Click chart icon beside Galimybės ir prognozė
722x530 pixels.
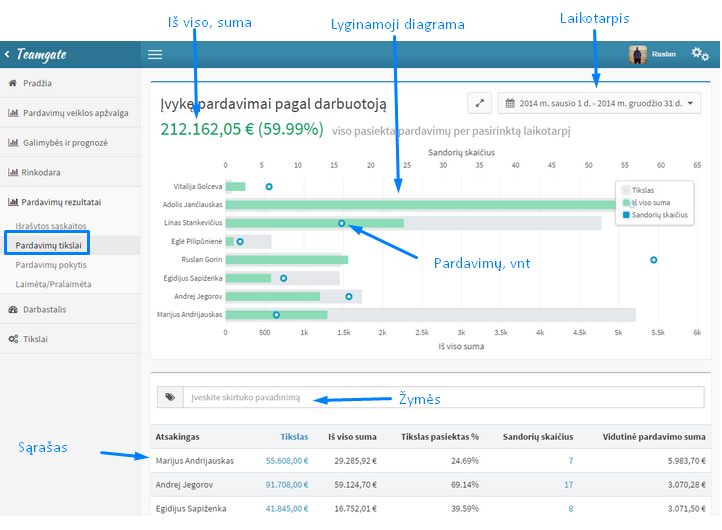pyautogui.click(x=13, y=142)
